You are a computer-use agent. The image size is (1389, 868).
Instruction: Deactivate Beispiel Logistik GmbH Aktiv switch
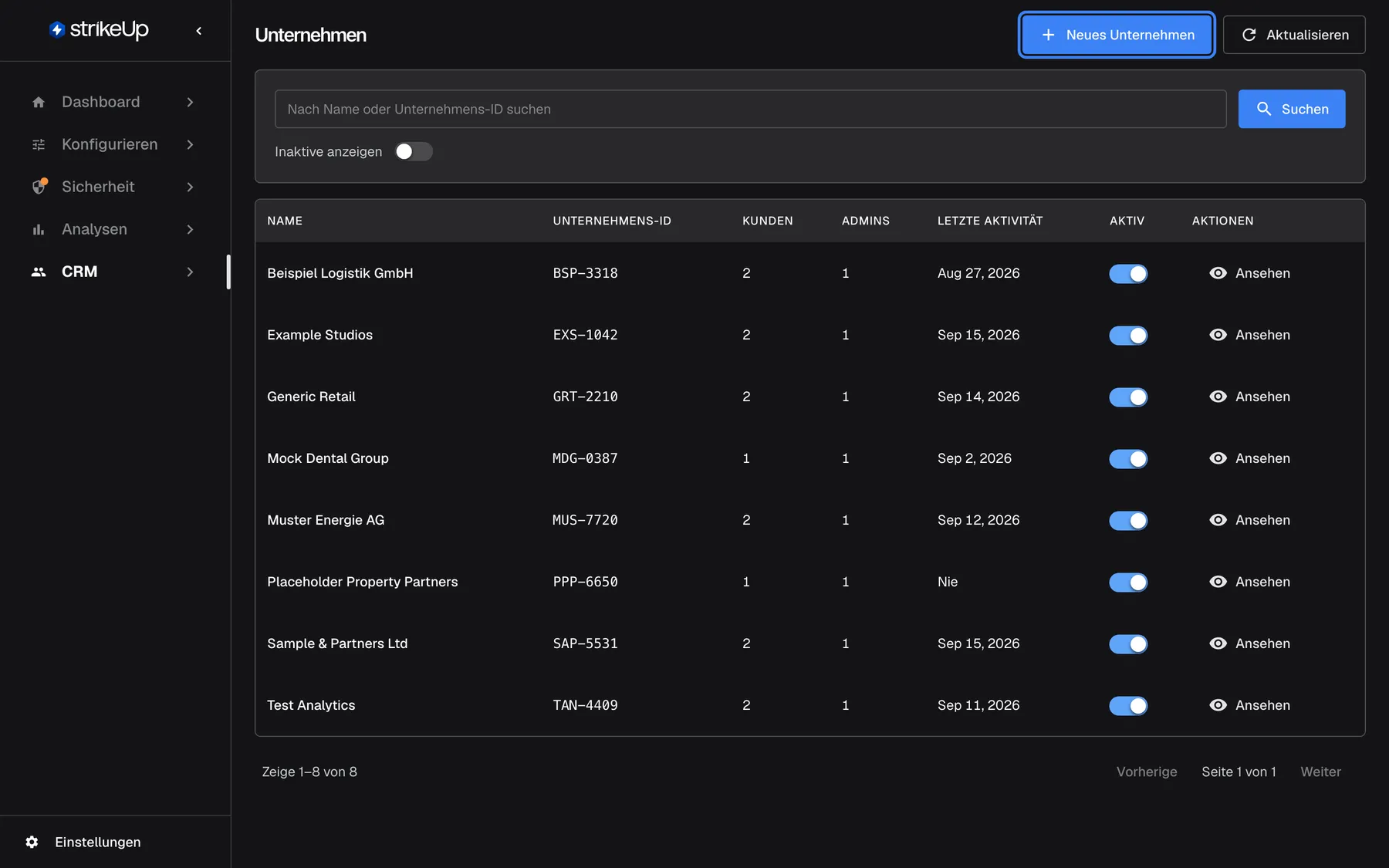coord(1128,273)
